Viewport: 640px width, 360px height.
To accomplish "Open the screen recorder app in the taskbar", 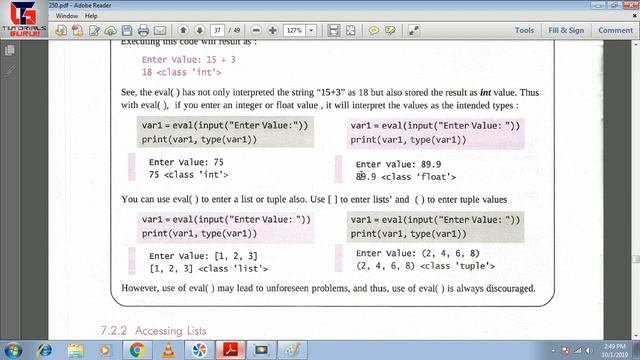I will [x=261, y=350].
